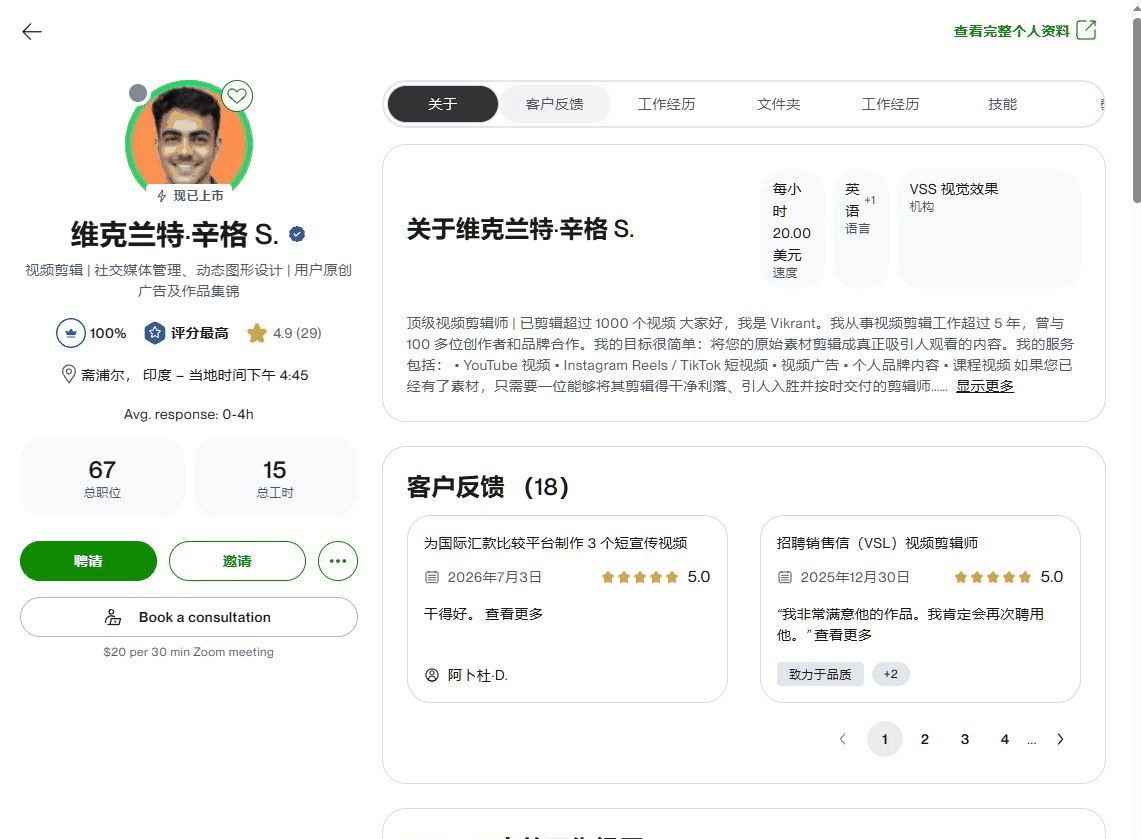The image size is (1141, 839).
Task: Go to next feedback page chevron
Action: [x=1060, y=739]
